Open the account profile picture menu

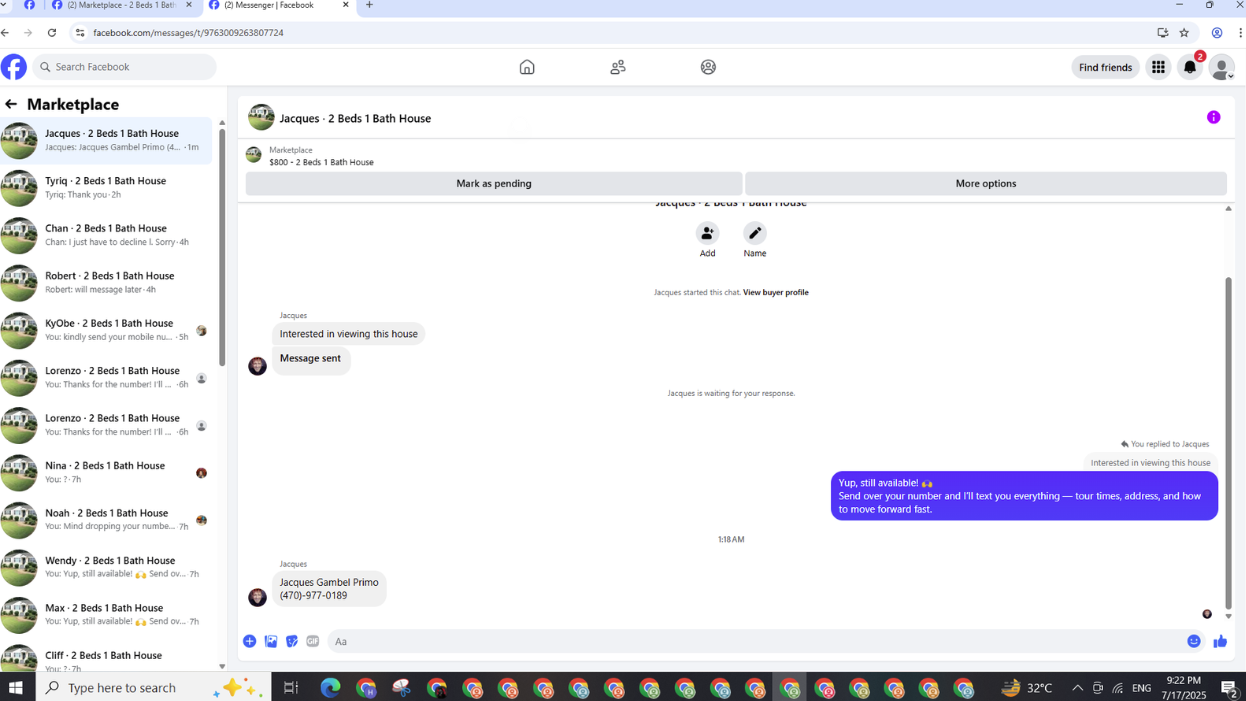(1221, 67)
